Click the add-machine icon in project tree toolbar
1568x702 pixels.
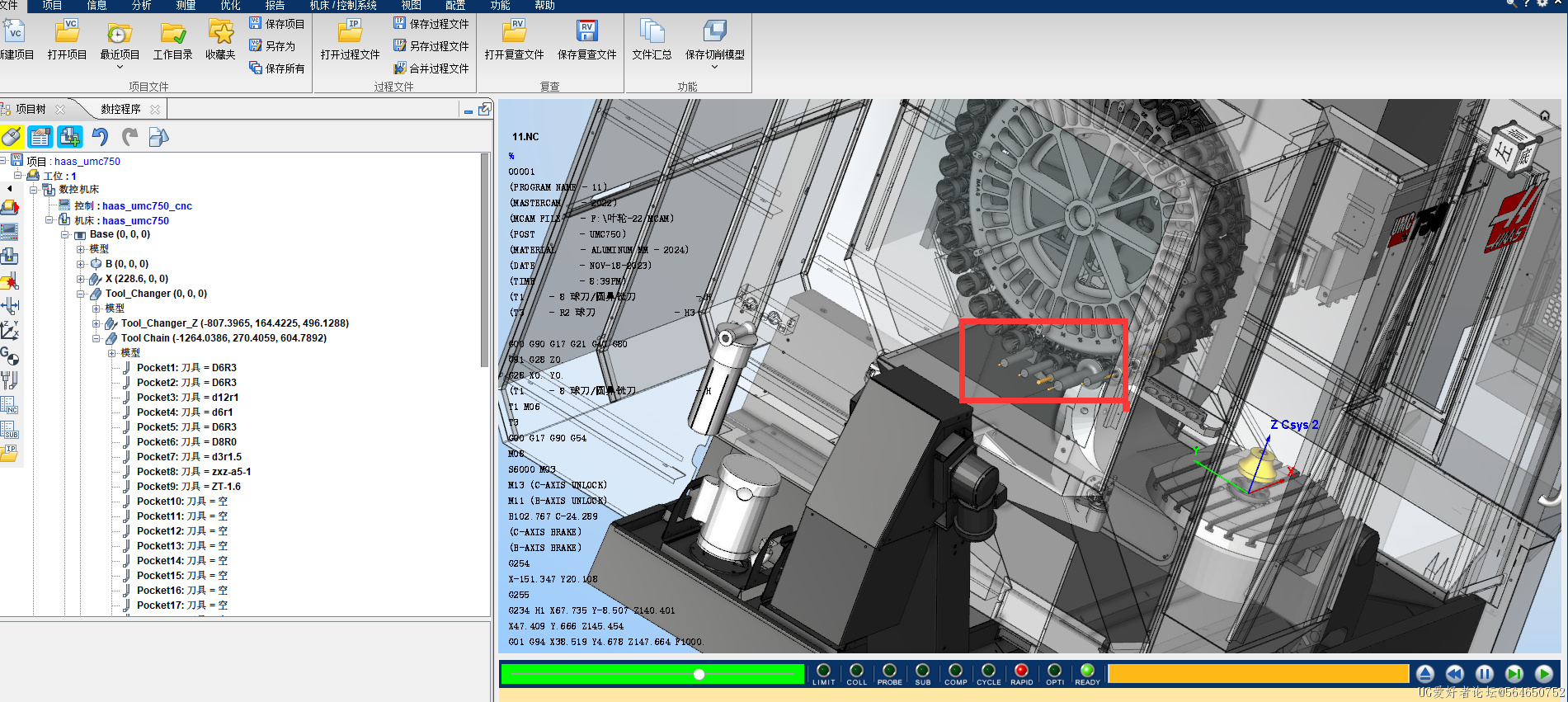point(70,137)
